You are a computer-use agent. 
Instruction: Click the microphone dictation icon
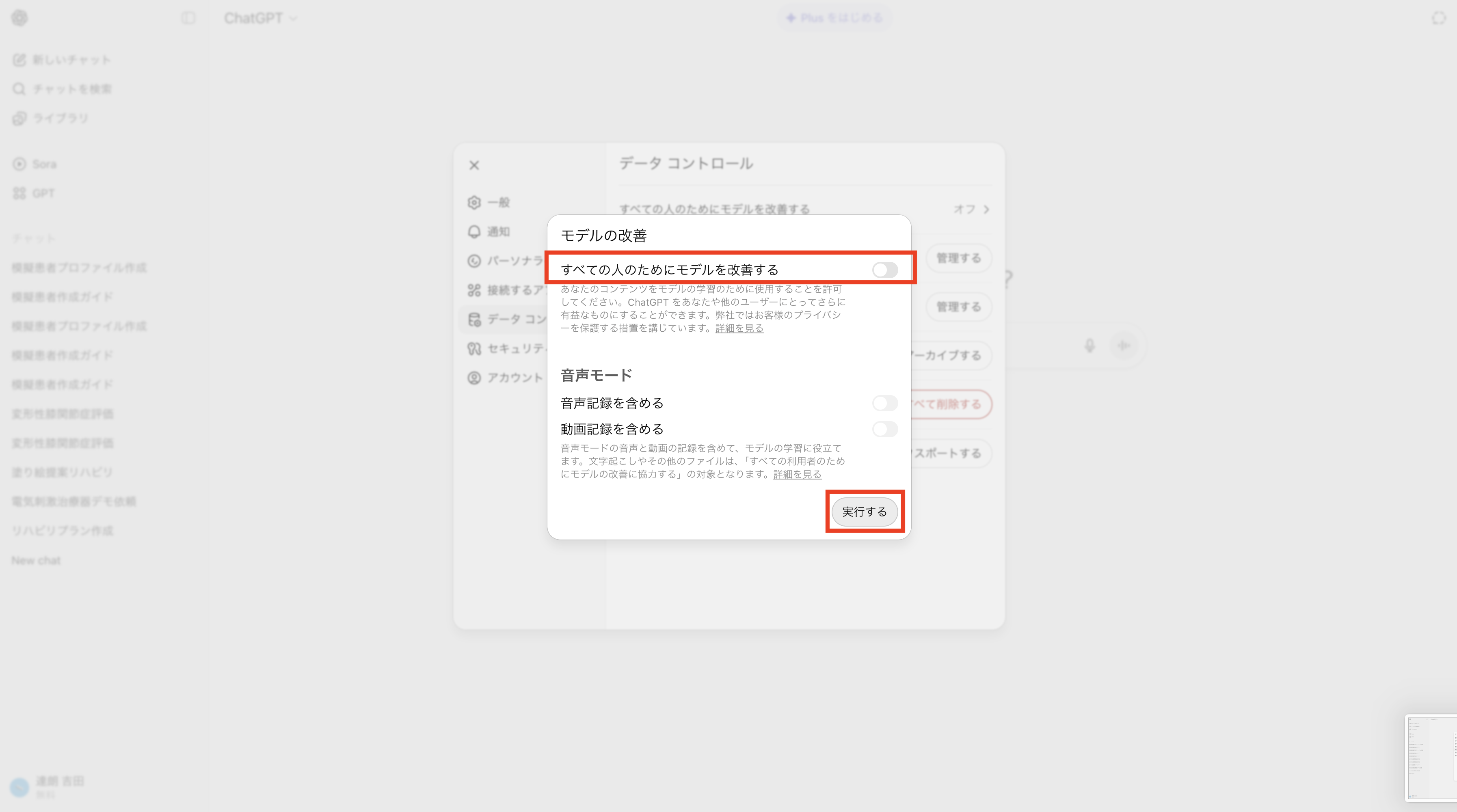tap(1090, 345)
